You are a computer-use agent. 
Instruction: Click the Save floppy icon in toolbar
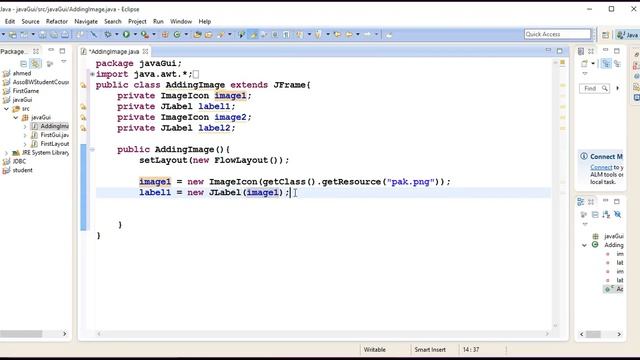point(42,35)
